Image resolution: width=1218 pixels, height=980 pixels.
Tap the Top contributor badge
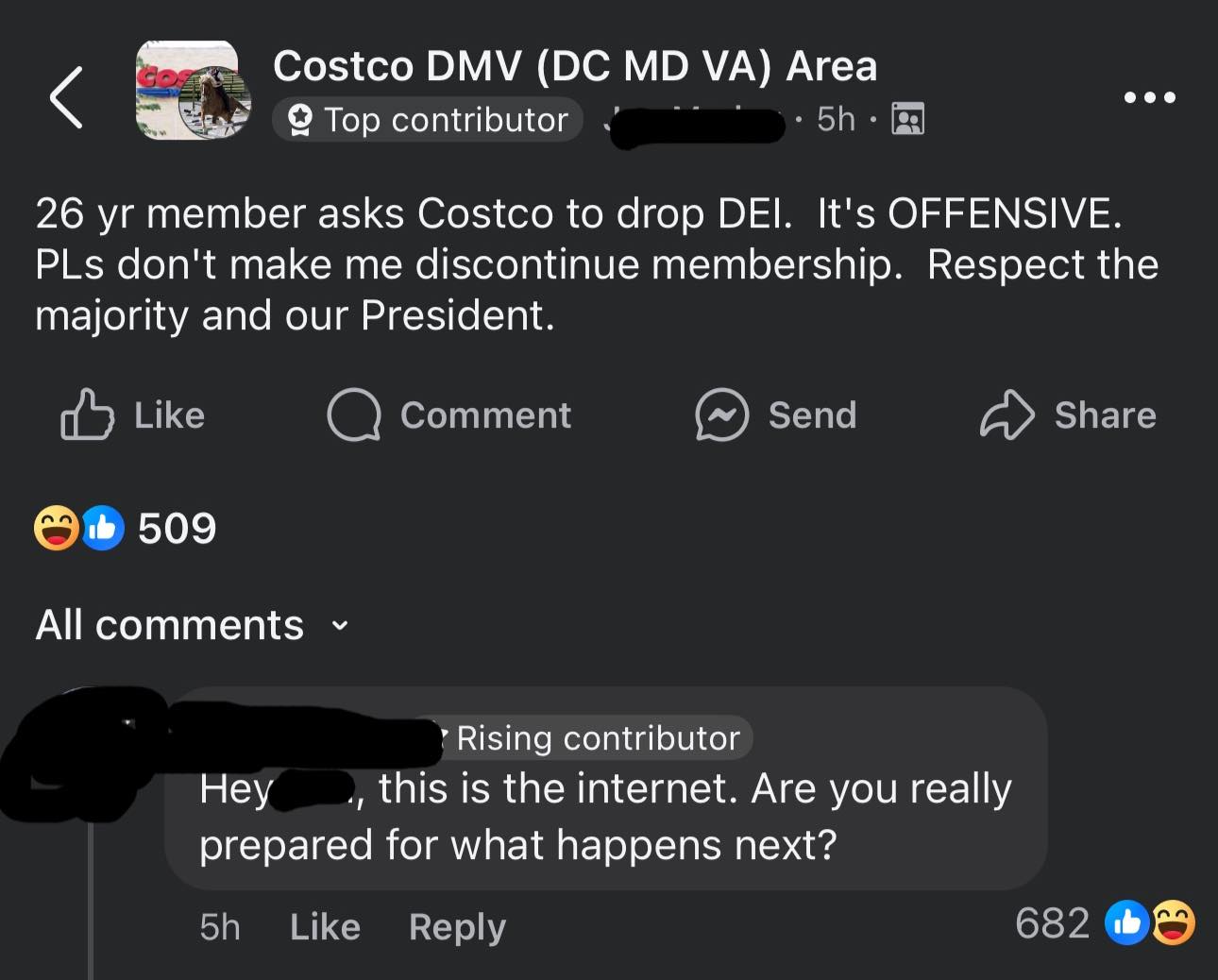tap(428, 120)
